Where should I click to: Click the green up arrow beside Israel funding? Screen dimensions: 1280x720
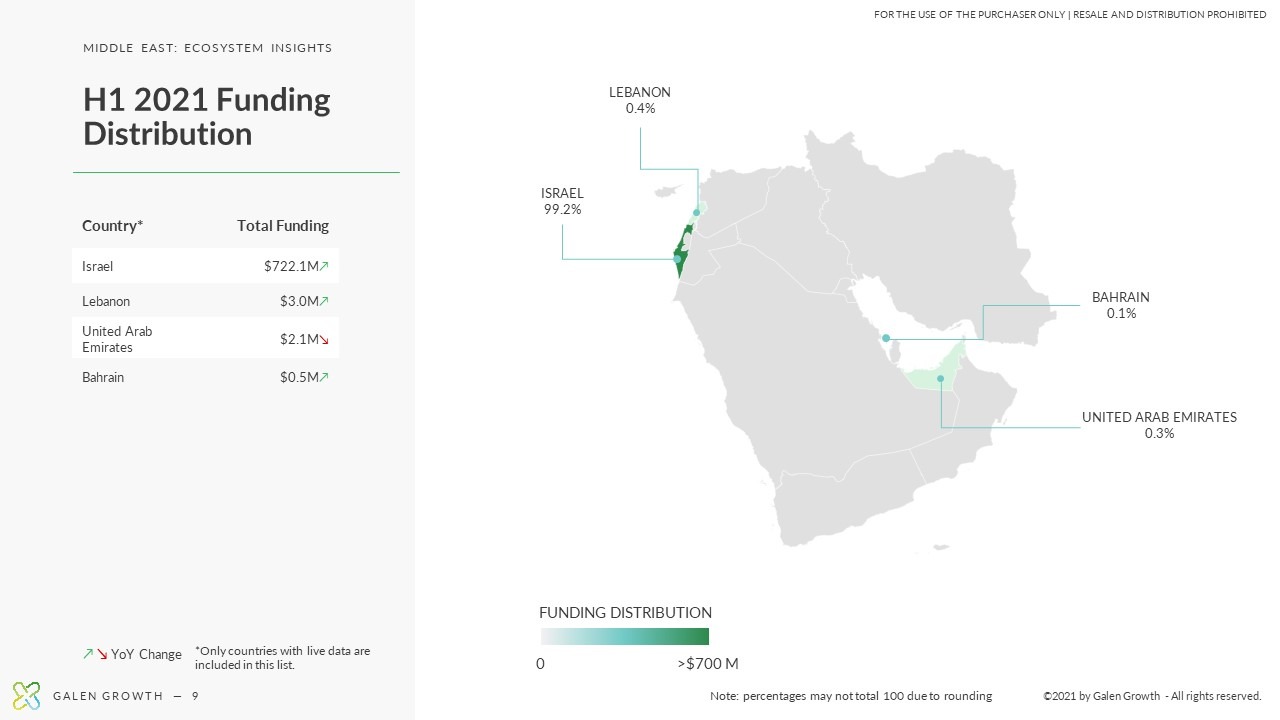(x=324, y=266)
